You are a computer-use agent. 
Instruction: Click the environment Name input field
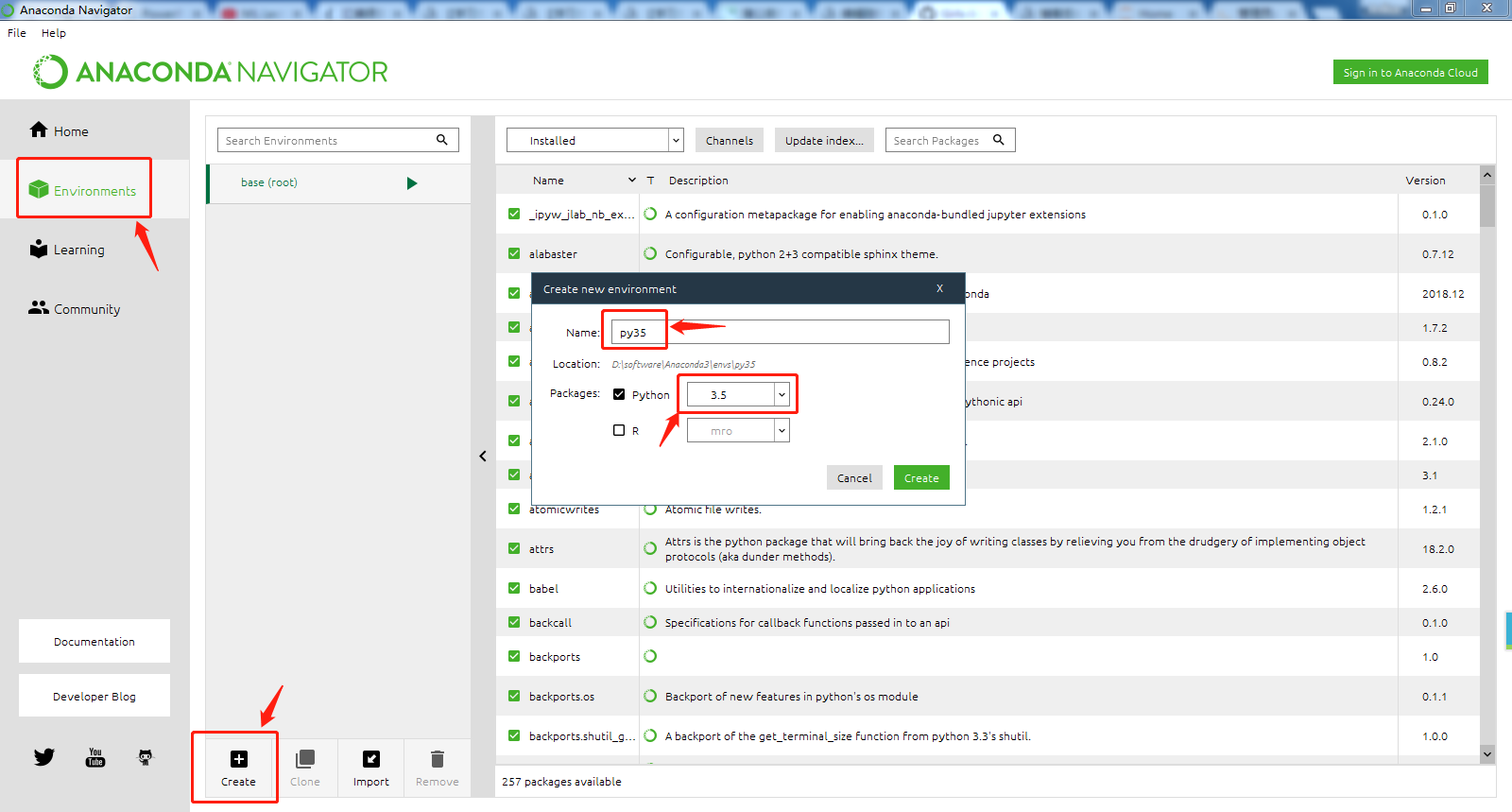tap(781, 332)
